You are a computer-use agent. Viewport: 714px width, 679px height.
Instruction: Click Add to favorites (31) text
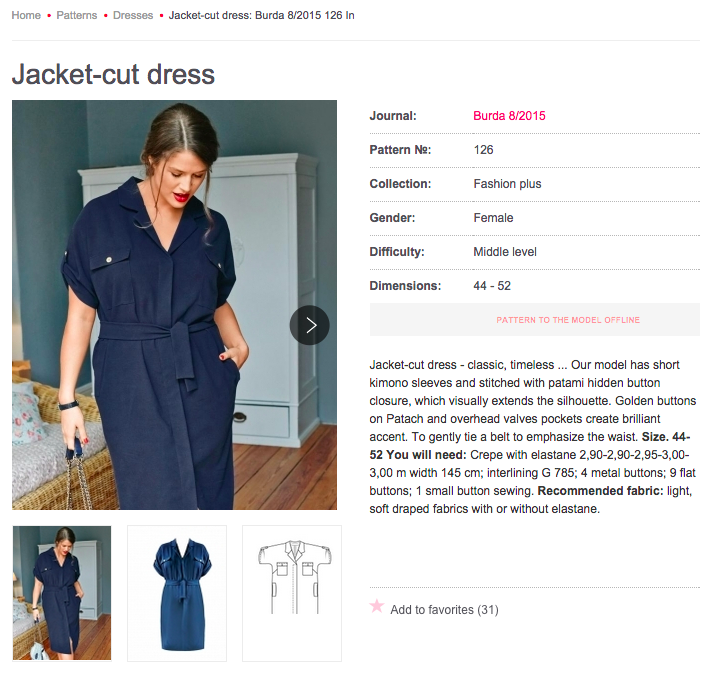[x=444, y=610]
